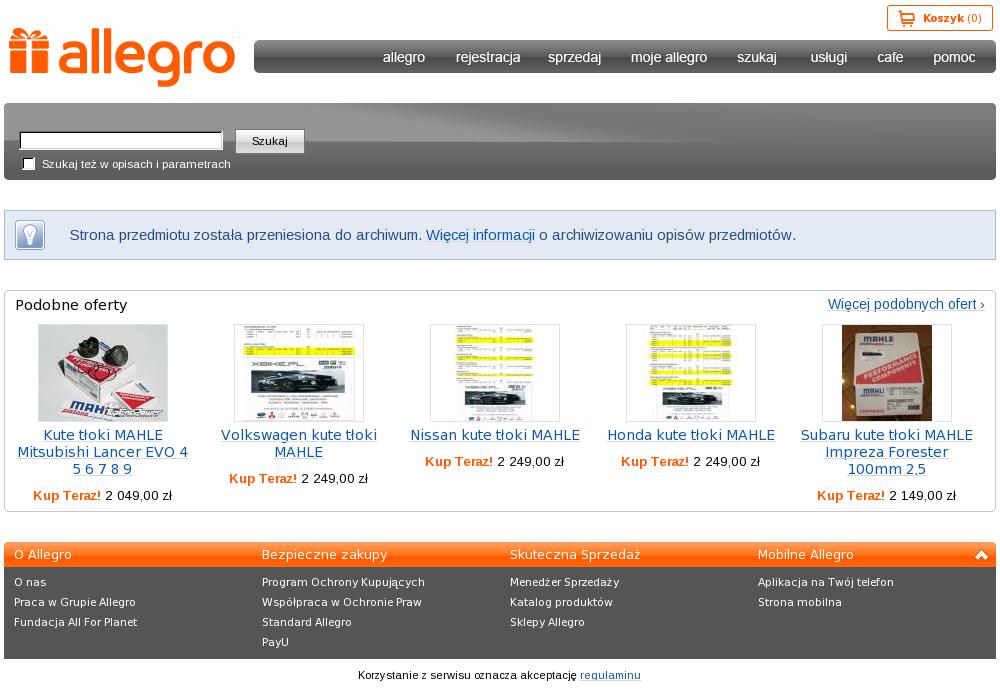Image resolution: width=1000 pixels, height=695 pixels.
Task: Click the Bezpieczne zakupy footer heading
Action: click(324, 555)
